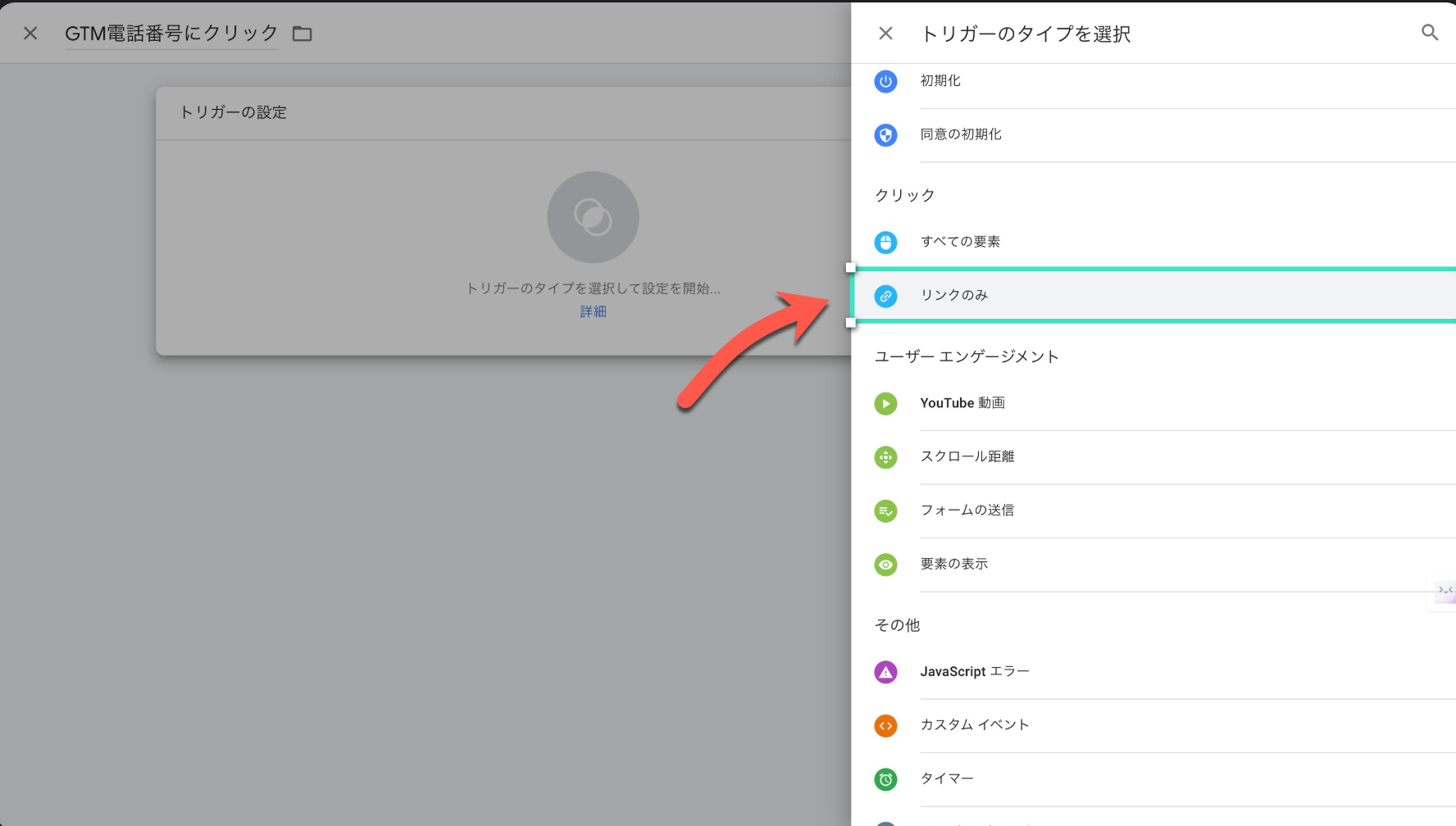This screenshot has height=826, width=1456.
Task: Close the trigger type selection panel
Action: click(x=885, y=34)
